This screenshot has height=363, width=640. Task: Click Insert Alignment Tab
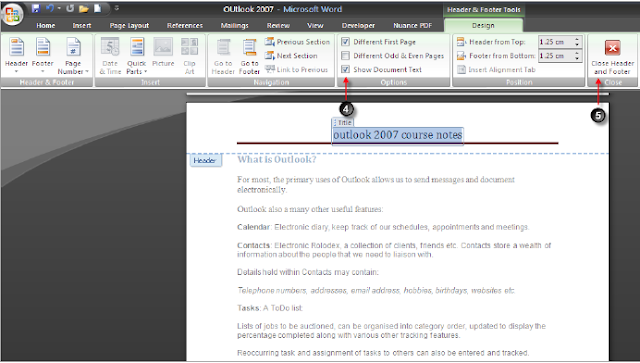click(496, 70)
